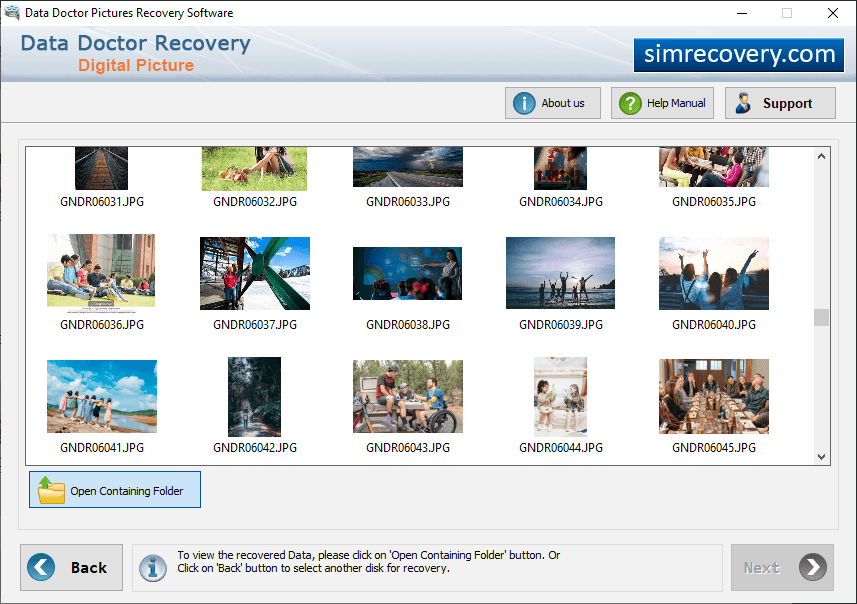Click the scrollbar down arrow

(x=821, y=456)
